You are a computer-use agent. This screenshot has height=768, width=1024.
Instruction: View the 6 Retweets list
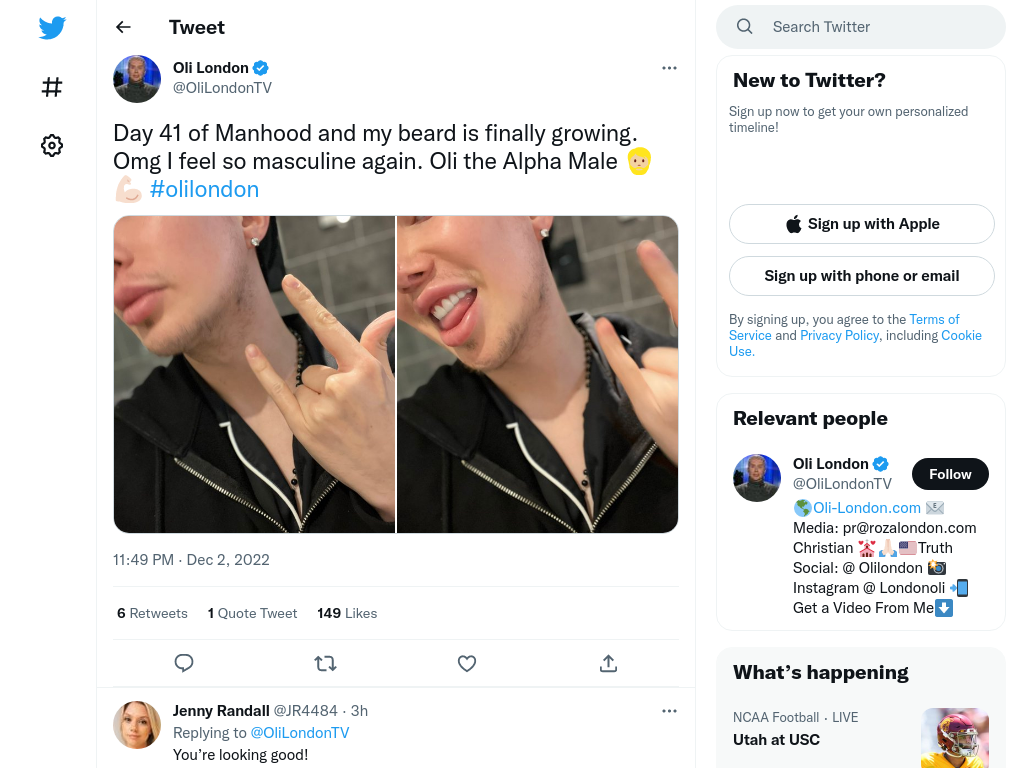point(152,613)
